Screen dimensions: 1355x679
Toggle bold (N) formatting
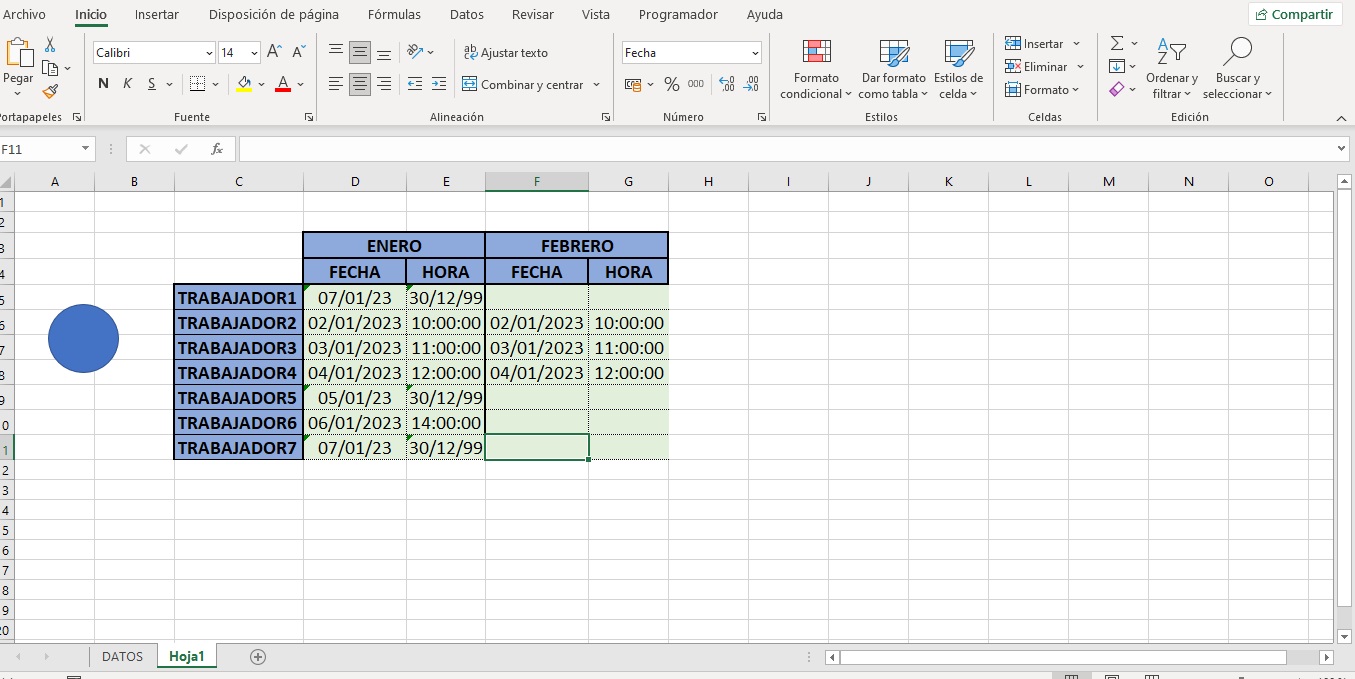click(x=103, y=84)
